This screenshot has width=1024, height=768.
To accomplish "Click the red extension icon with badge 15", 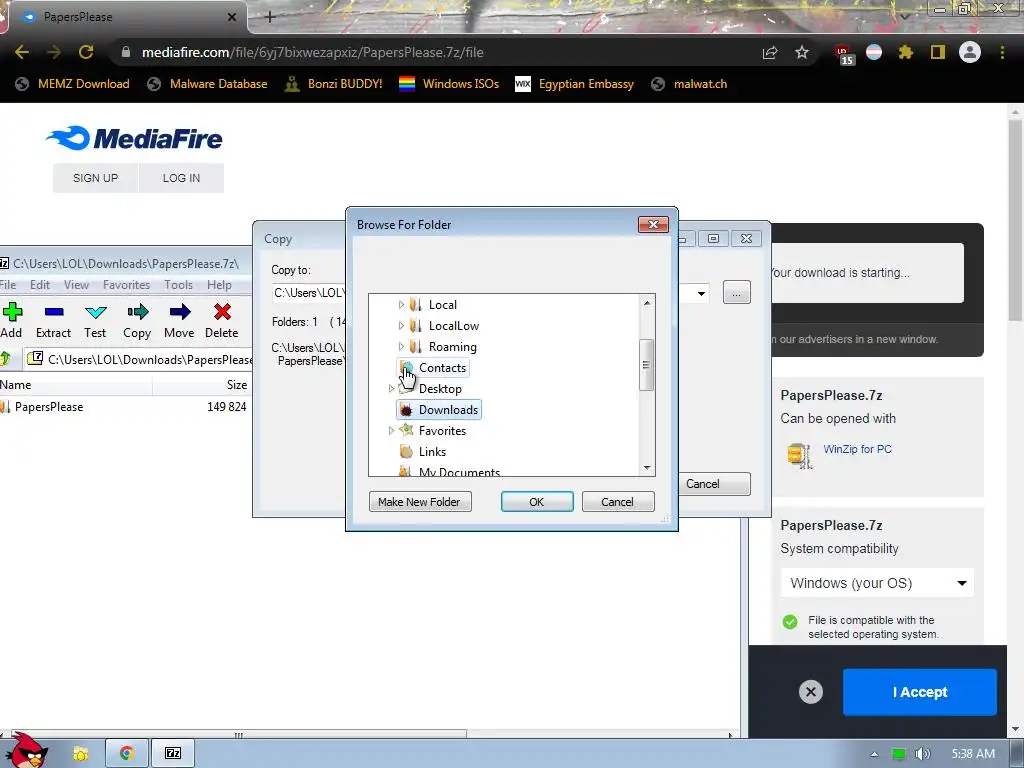I will tap(842, 54).
